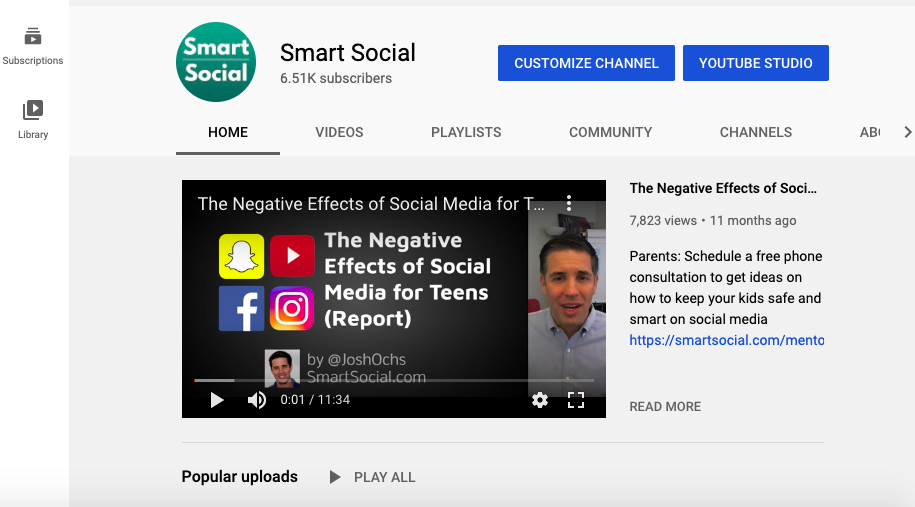Viewport: 915px width, 507px height.
Task: Click the 7,823 views text
Action: (663, 221)
